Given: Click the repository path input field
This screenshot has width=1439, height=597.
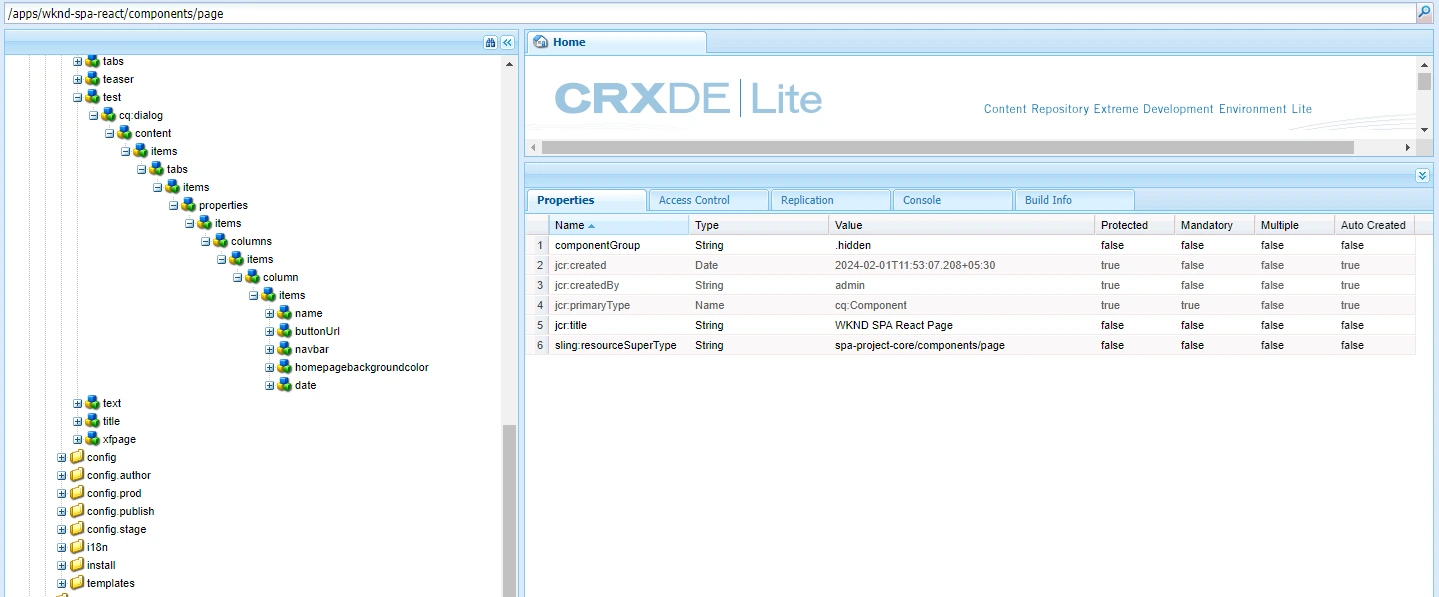Looking at the screenshot, I should coord(700,13).
